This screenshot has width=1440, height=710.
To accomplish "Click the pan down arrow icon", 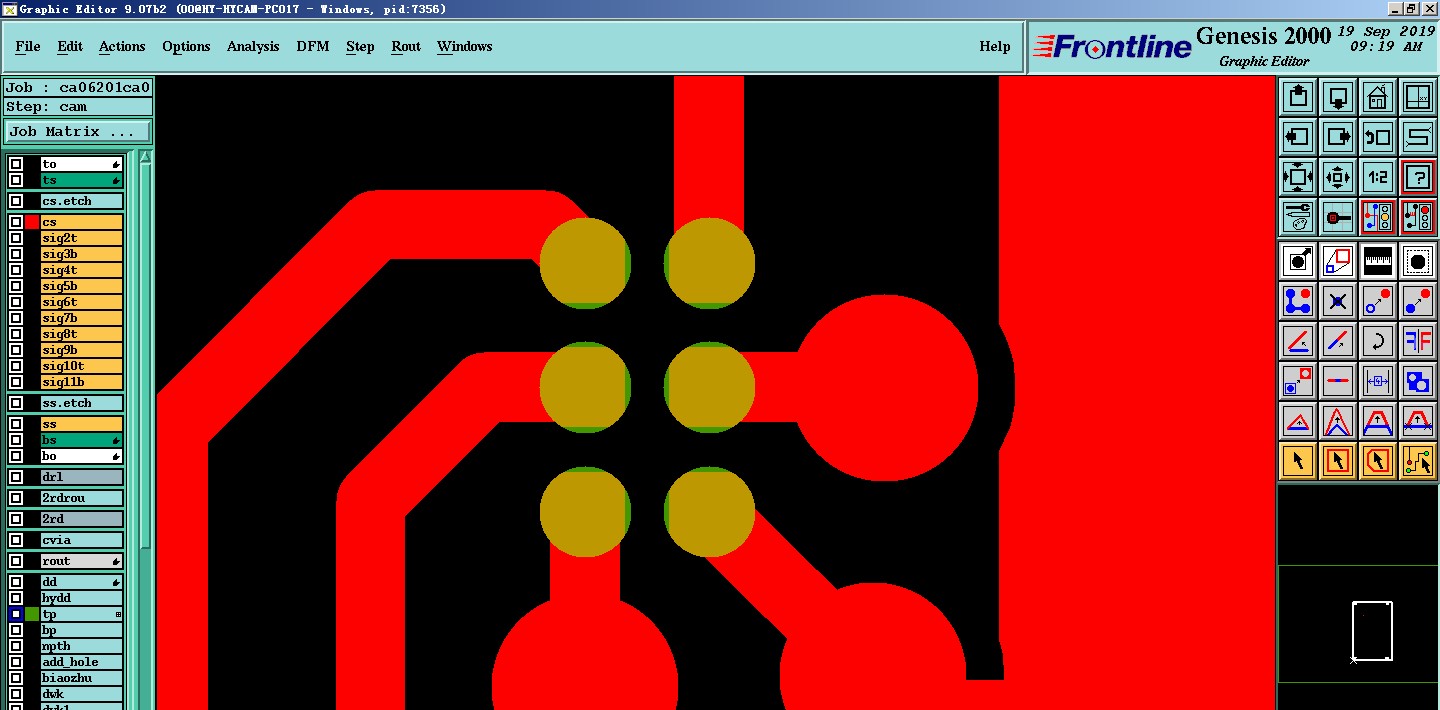I will pos(1338,97).
